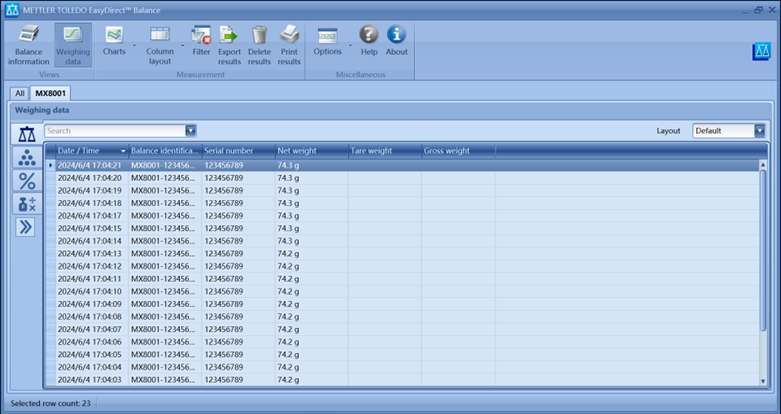The width and height of the screenshot is (781, 414).
Task: Click the Gross weight column header
Action: 458,151
